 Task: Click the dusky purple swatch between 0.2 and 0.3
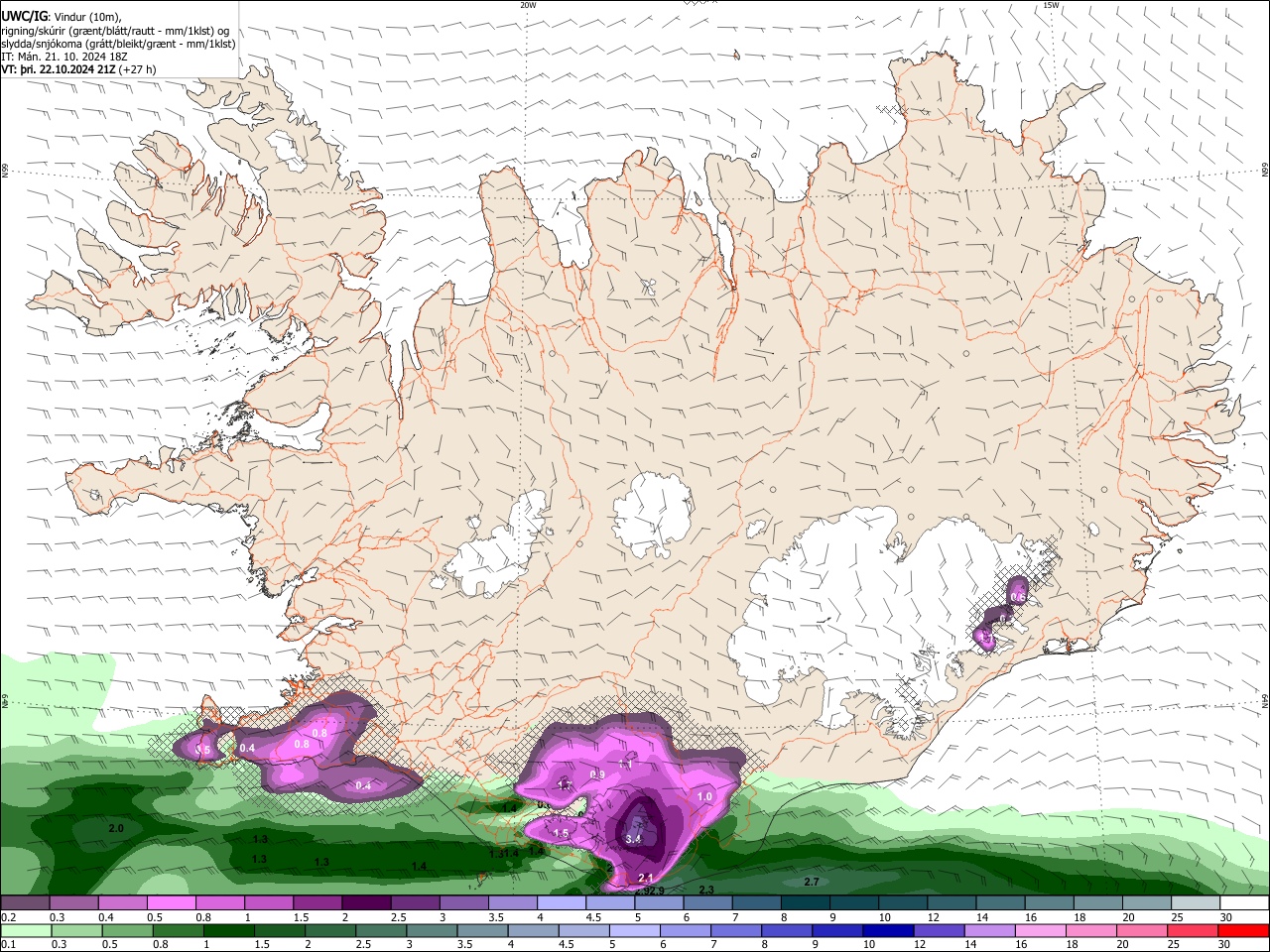coord(26,902)
